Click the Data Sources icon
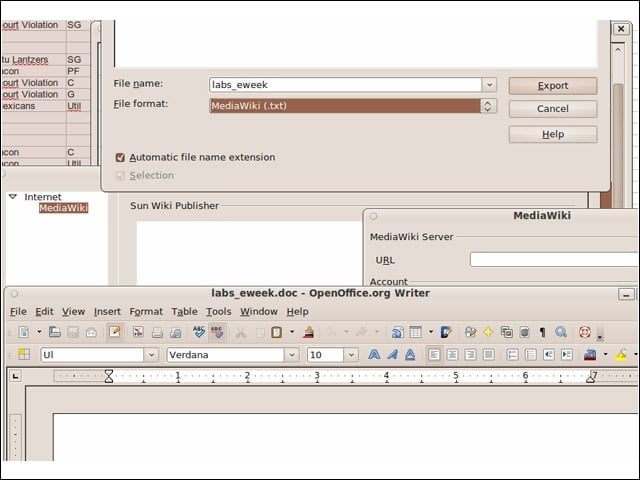Screen dimensions: 640x480 tap(524, 332)
